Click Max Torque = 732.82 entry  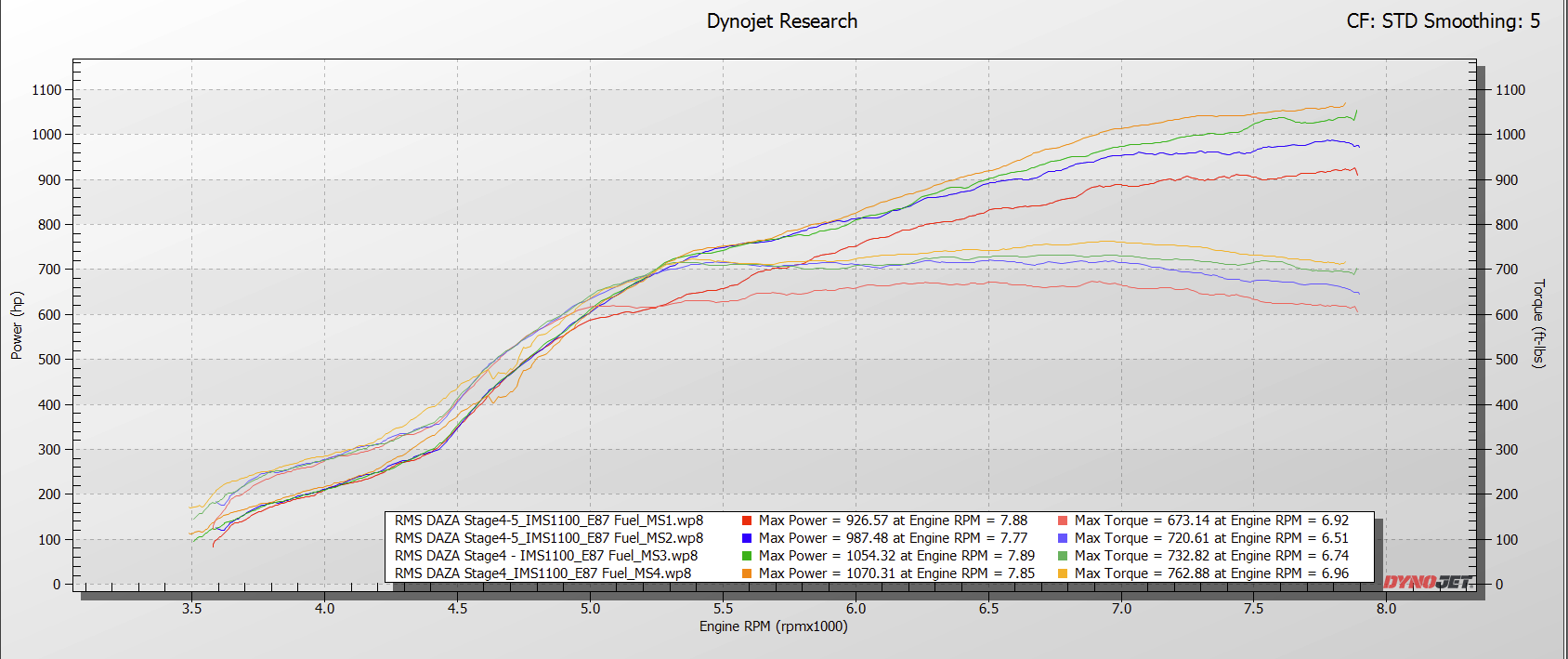[x=1211, y=556]
